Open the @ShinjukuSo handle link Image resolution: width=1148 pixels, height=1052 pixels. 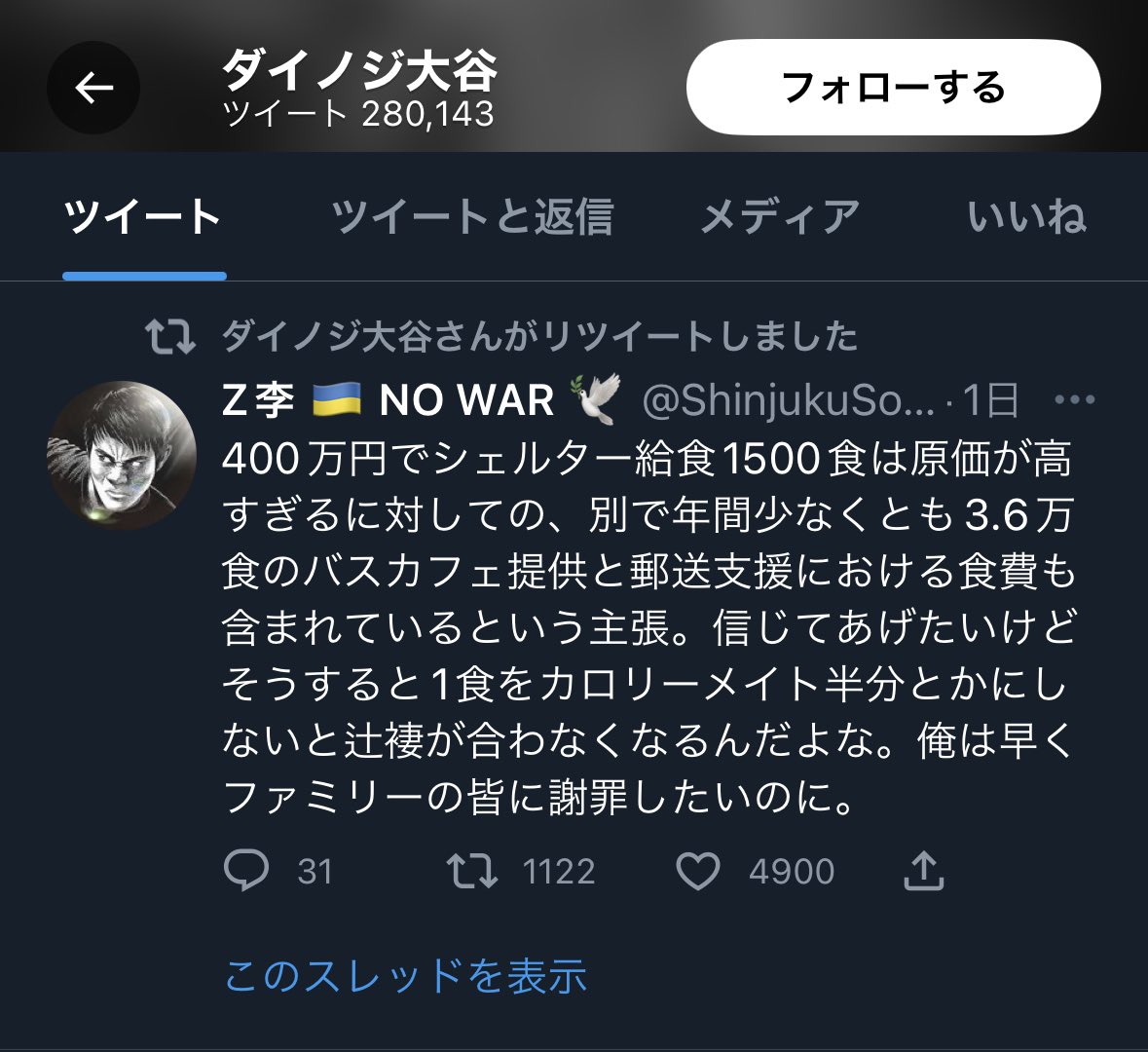pos(788,400)
